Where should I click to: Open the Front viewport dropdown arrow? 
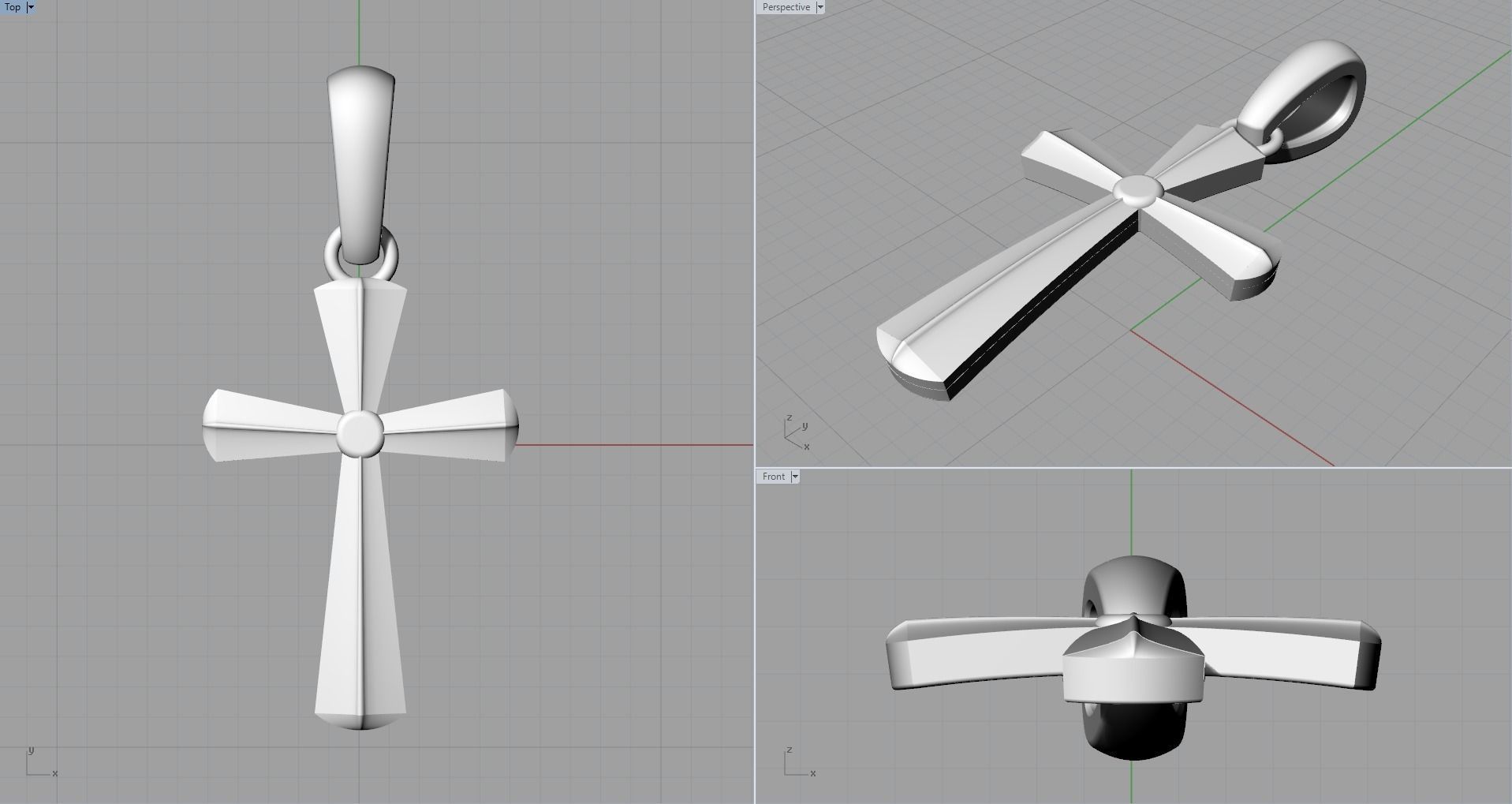pos(795,477)
